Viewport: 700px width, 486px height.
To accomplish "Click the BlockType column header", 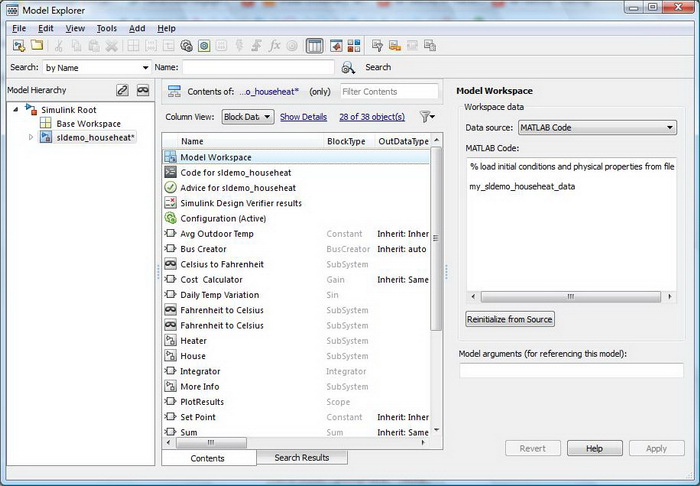I will (346, 141).
